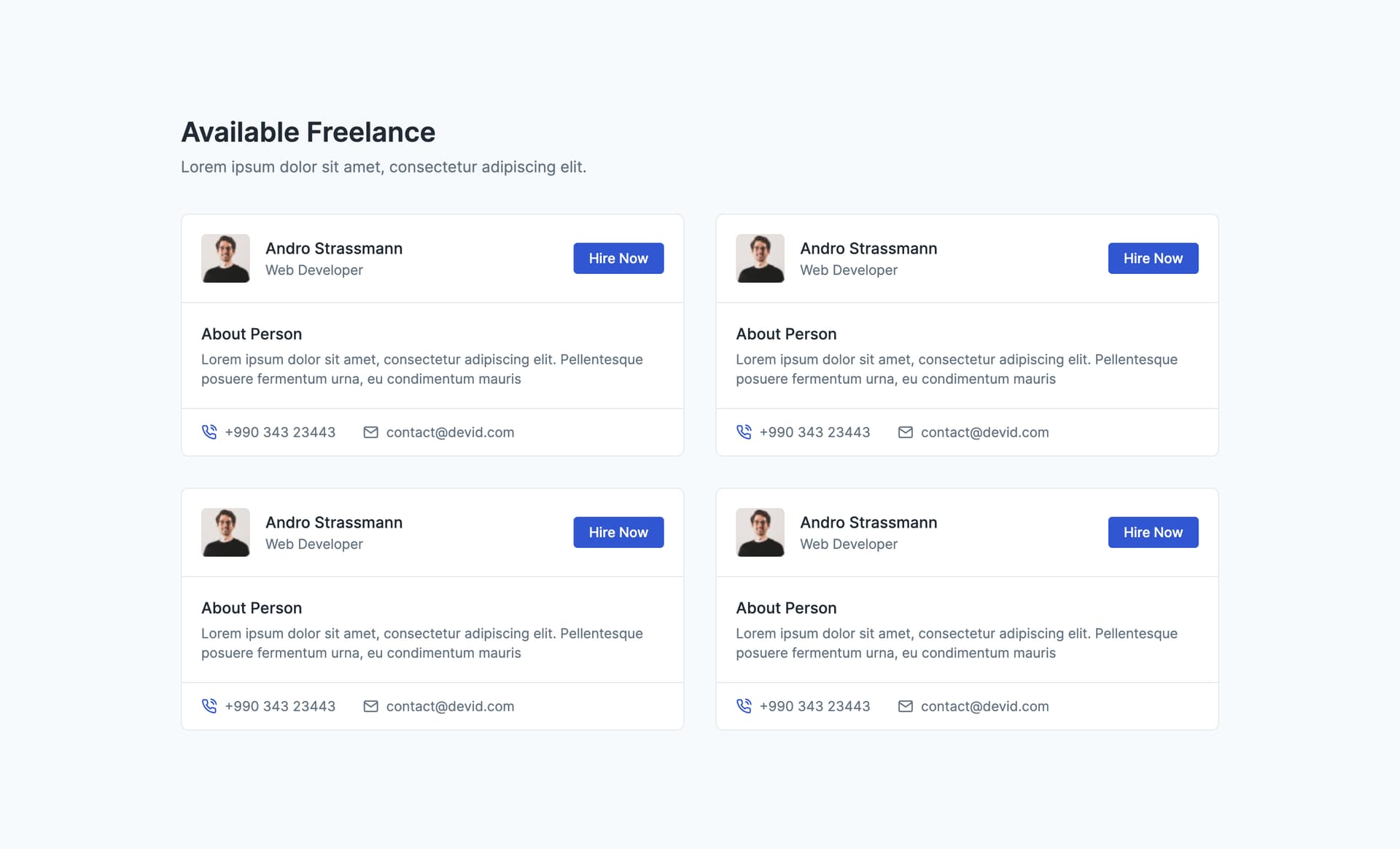1400x849 pixels.
Task: Open the profile photo in bottom-left card
Action: coord(225,532)
